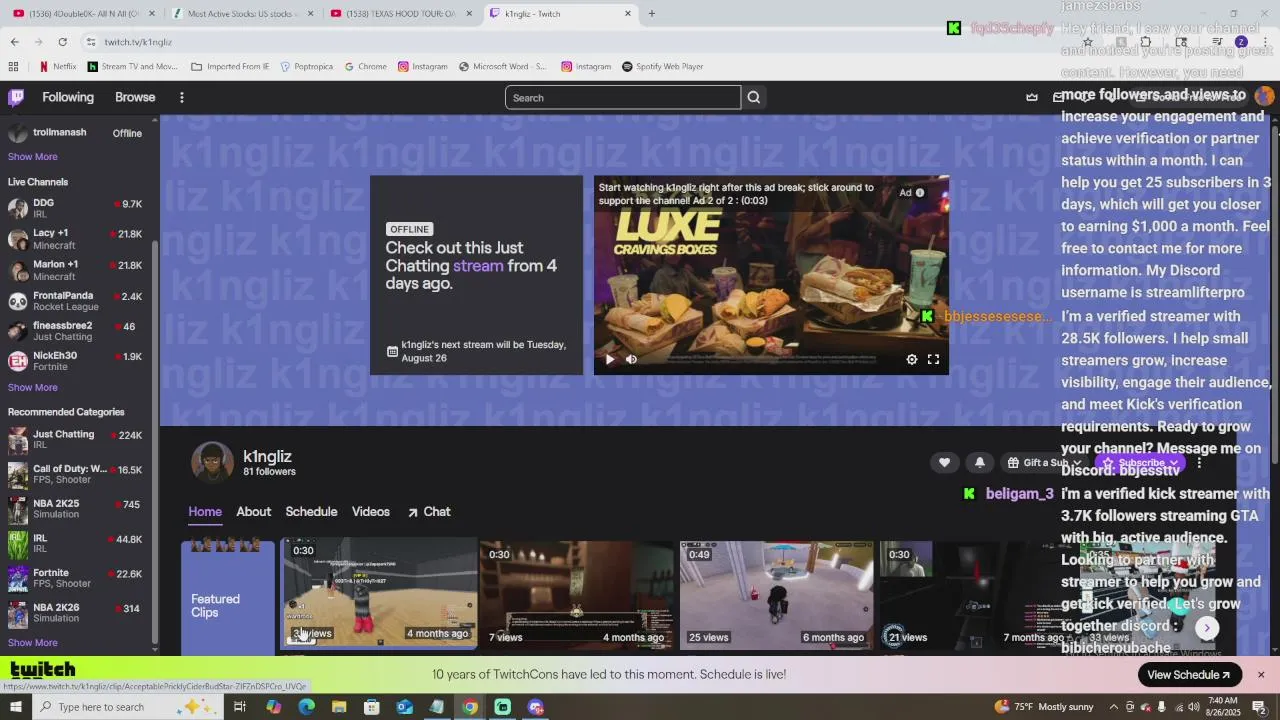This screenshot has height=720, width=1280.
Task: Click View Schedule banner button
Action: click(1189, 675)
